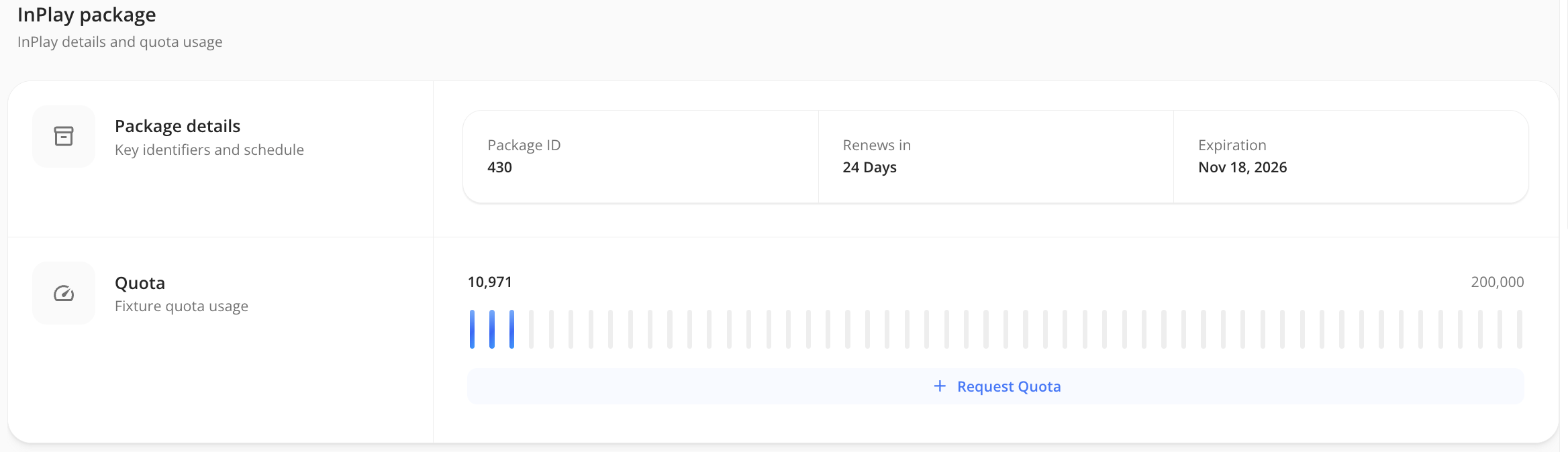Click the plus icon beside Request Quota
Image resolution: width=1568 pixels, height=452 pixels.
(940, 386)
